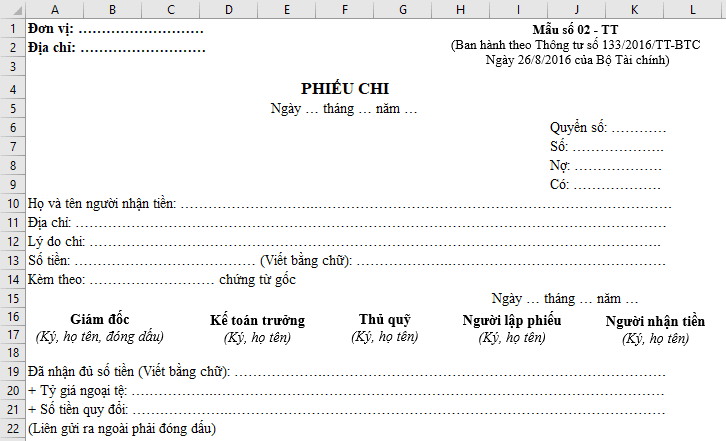The image size is (726, 441).
Task: Click 'Kèm theo:' line
Action: (162, 279)
